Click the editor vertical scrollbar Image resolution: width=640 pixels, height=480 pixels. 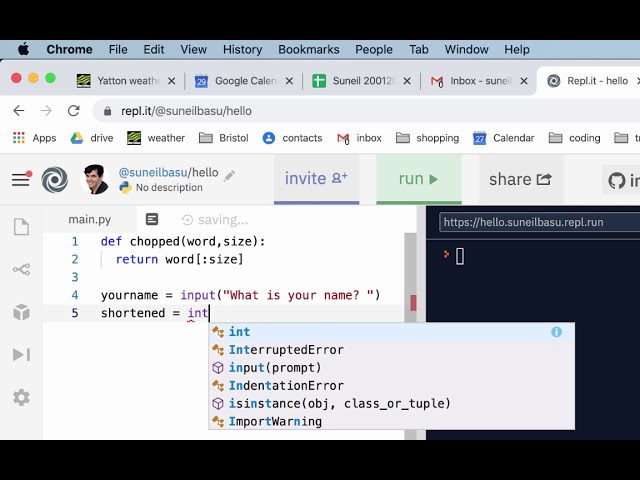click(x=410, y=336)
